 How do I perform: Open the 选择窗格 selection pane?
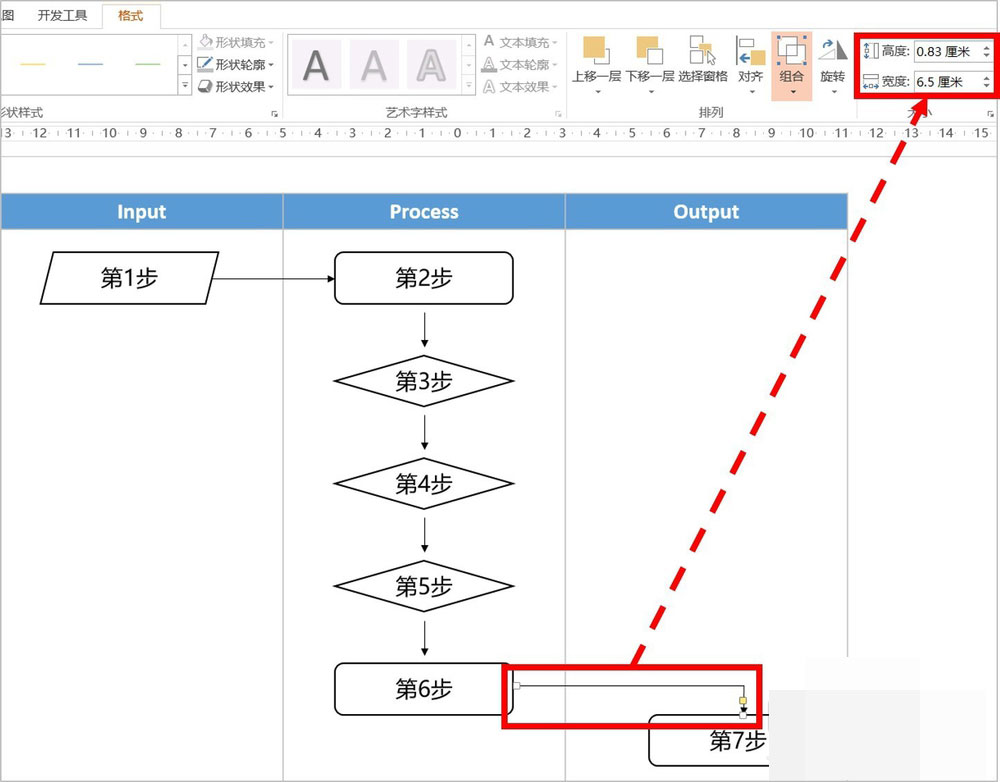[x=703, y=59]
